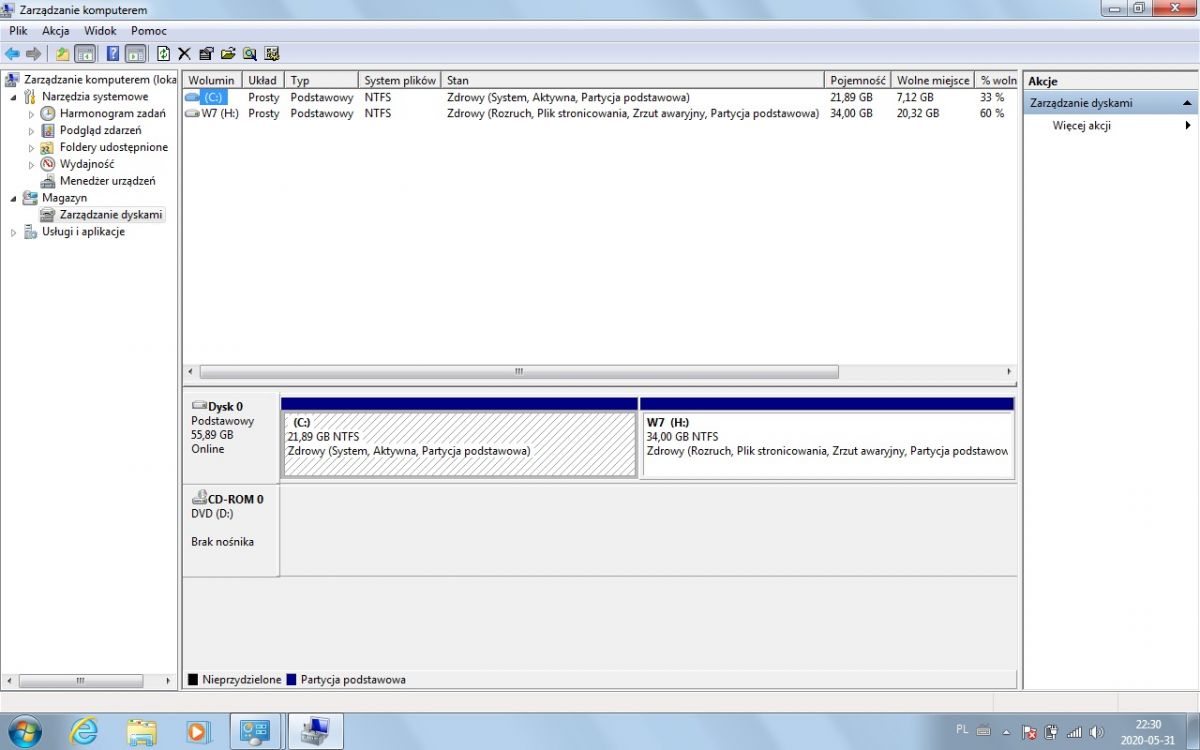Toggle the action pane visibility button
The width and height of the screenshot is (1200, 750).
[135, 54]
